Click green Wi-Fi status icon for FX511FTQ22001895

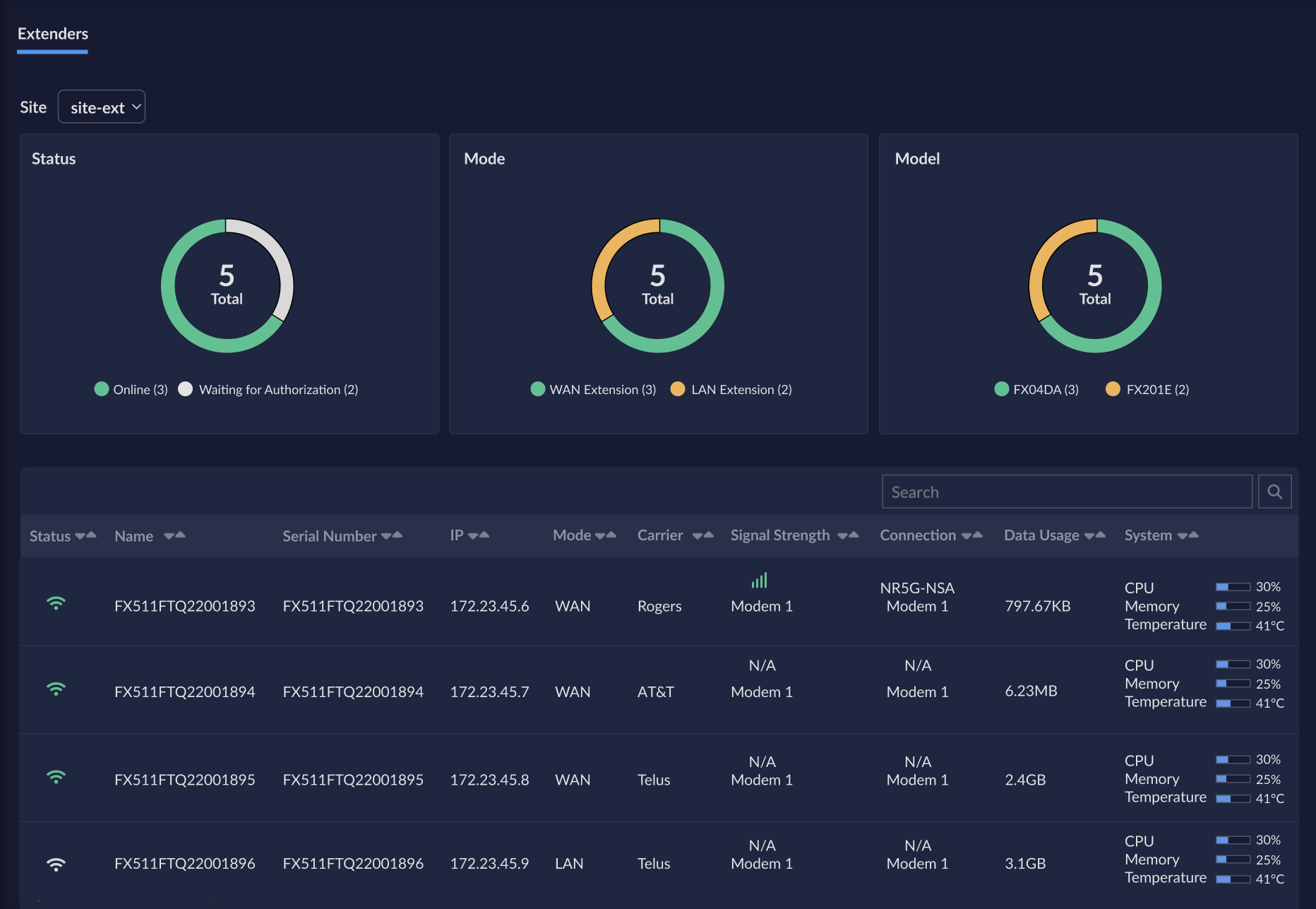[x=56, y=777]
